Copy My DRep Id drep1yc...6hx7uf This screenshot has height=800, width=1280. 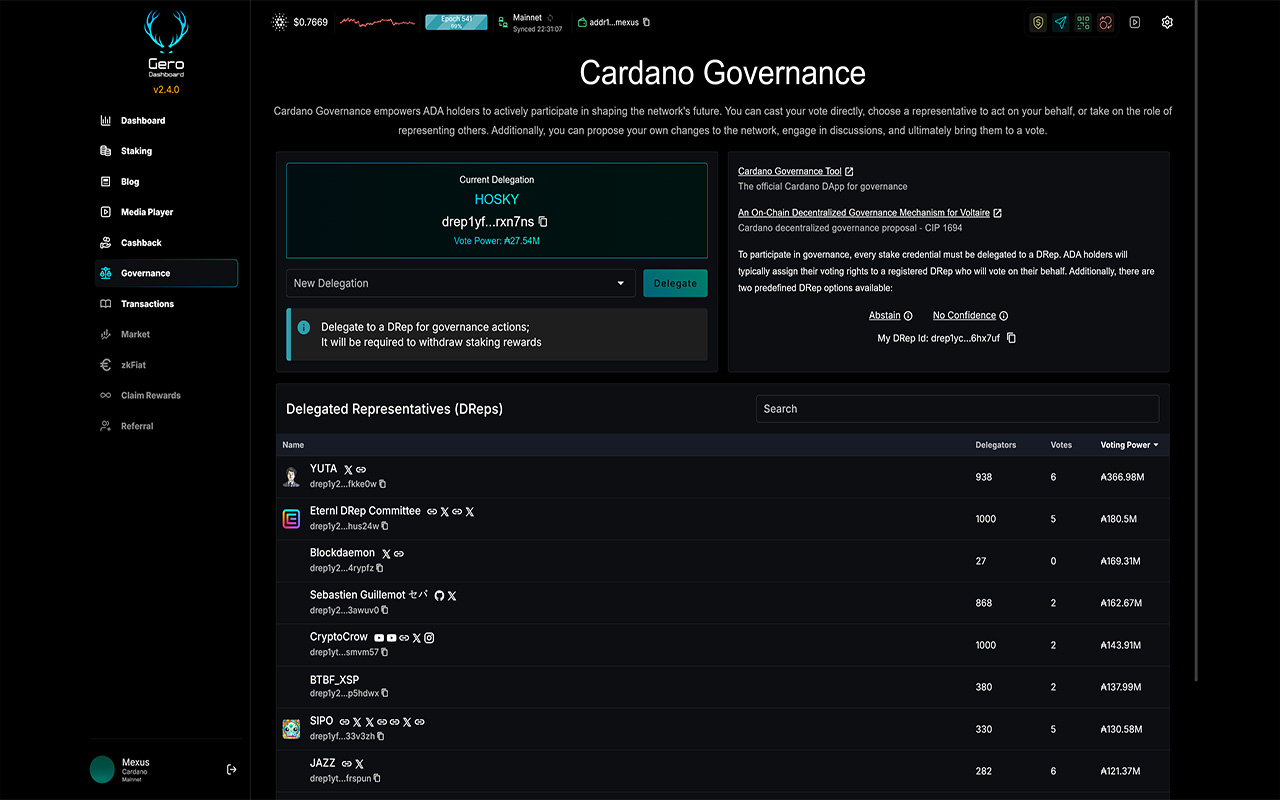pyautogui.click(x=1011, y=338)
